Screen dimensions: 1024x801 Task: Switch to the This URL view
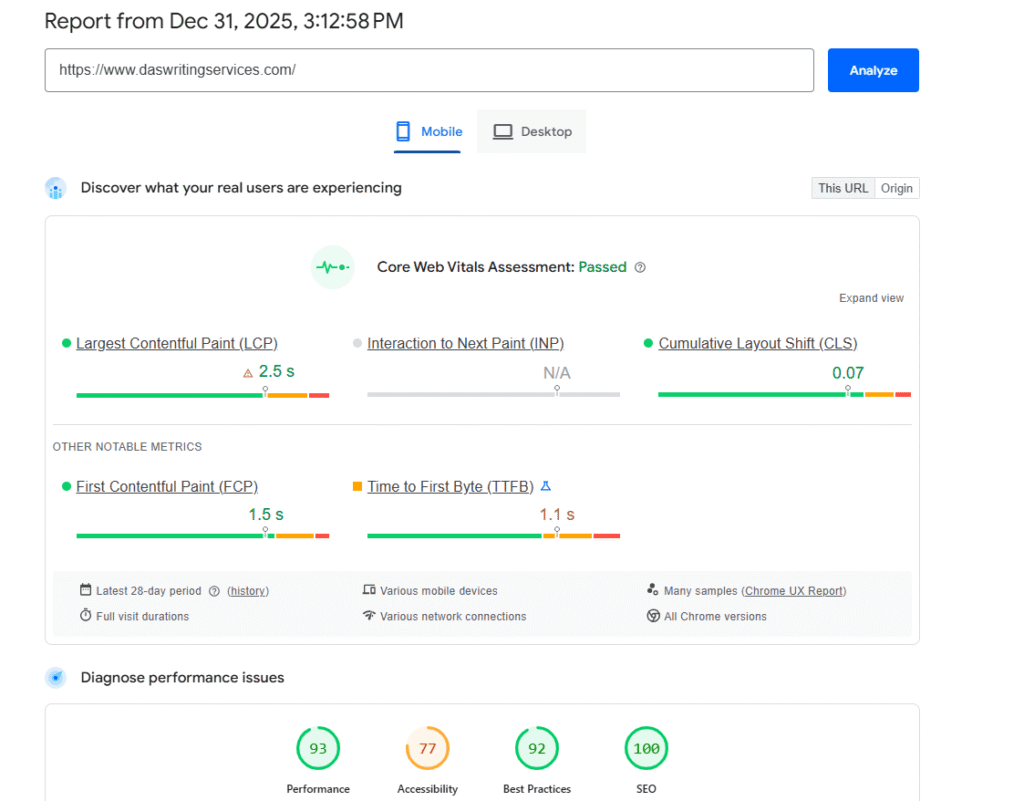point(843,188)
